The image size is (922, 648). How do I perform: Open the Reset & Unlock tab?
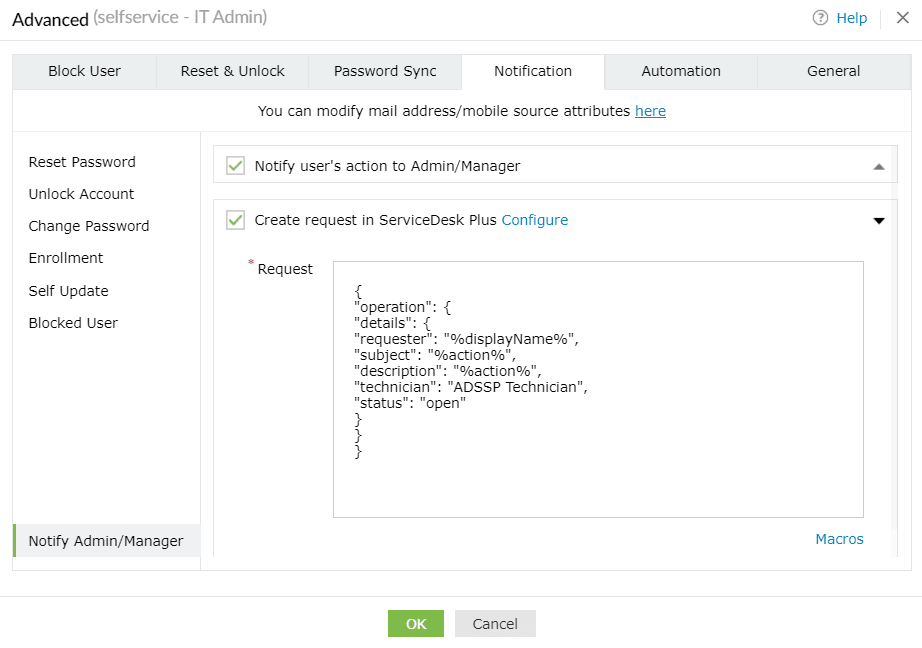point(232,71)
